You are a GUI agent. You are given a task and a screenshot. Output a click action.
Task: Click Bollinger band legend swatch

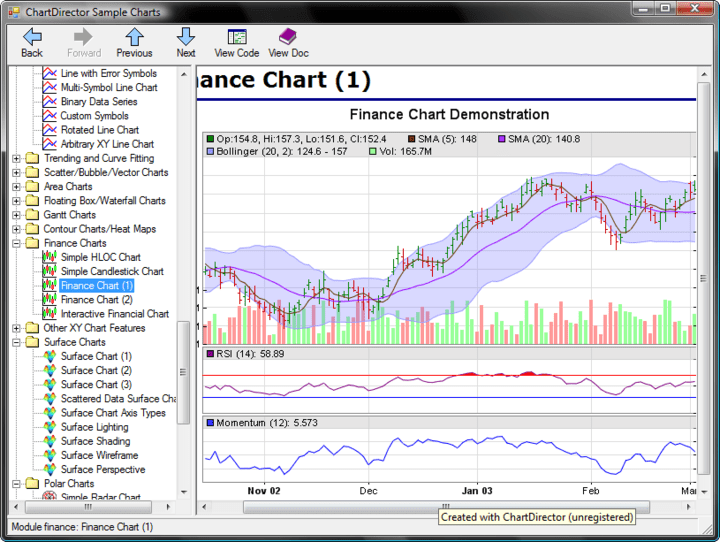click(210, 151)
